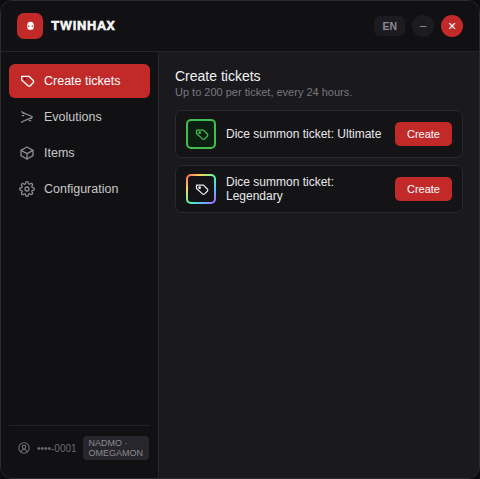Click the Dice summon ticket: Ultimate label

pos(304,134)
